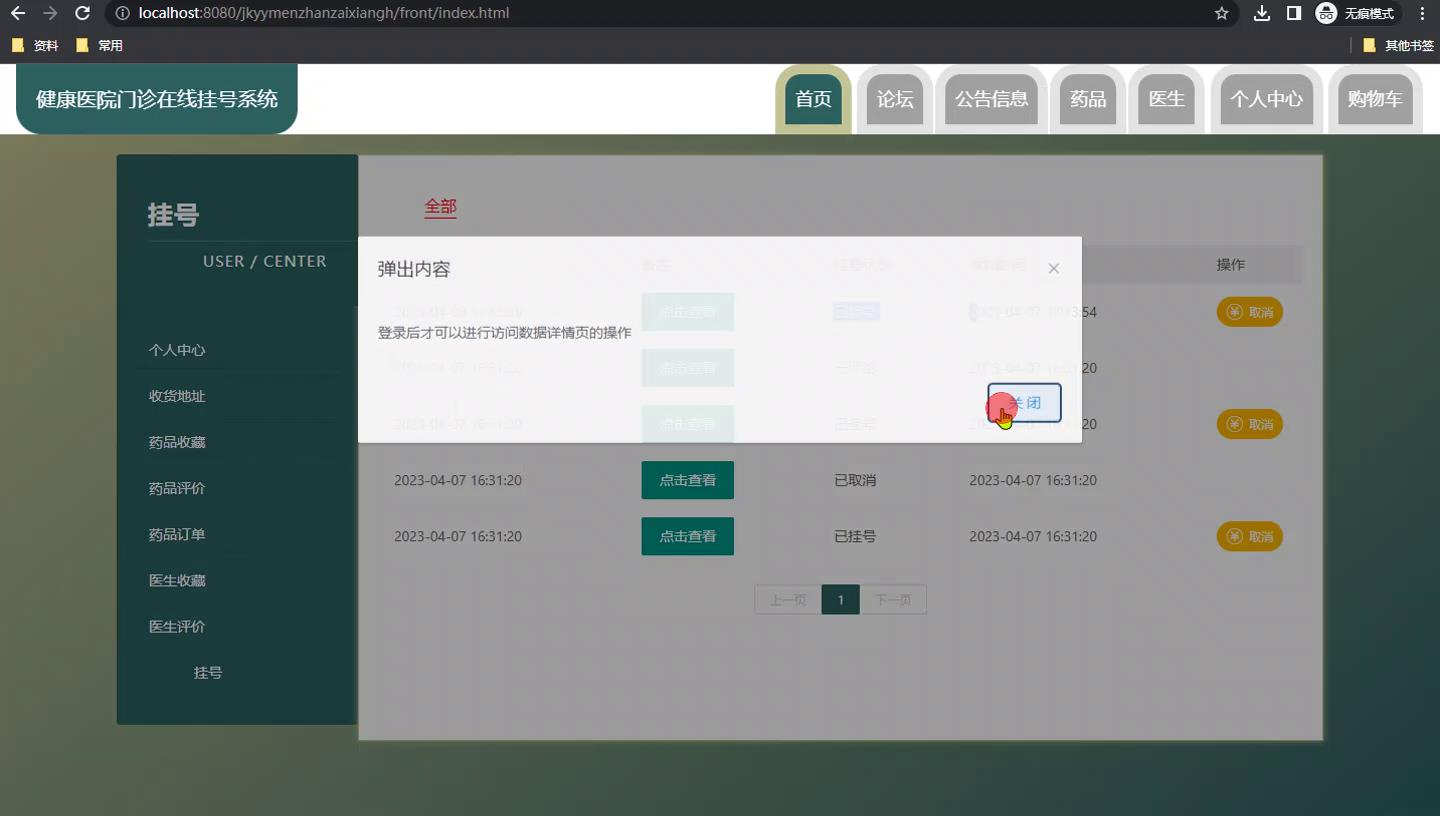
Task: Open the 购物车 navigation tab
Action: [x=1375, y=99]
